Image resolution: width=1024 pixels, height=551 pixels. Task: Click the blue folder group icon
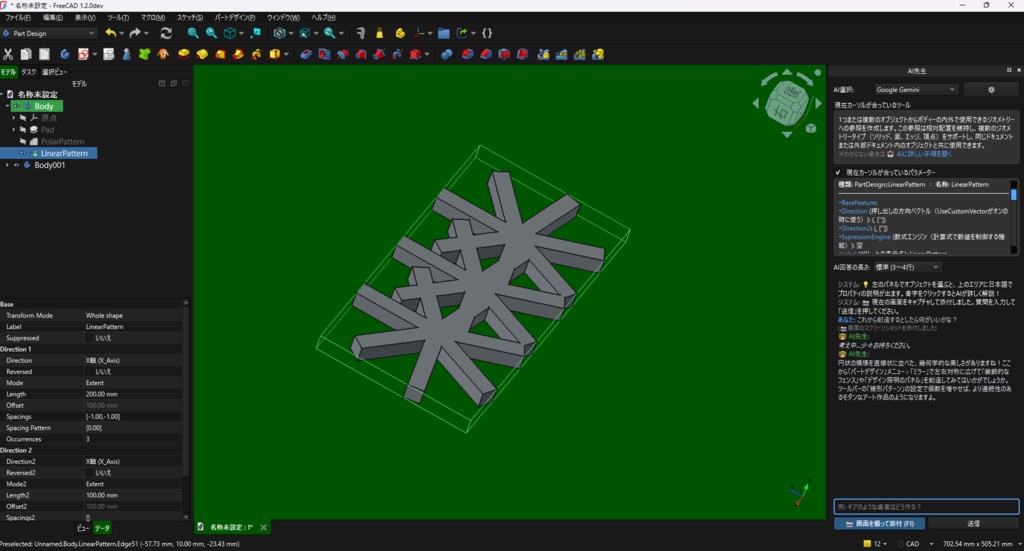point(443,33)
